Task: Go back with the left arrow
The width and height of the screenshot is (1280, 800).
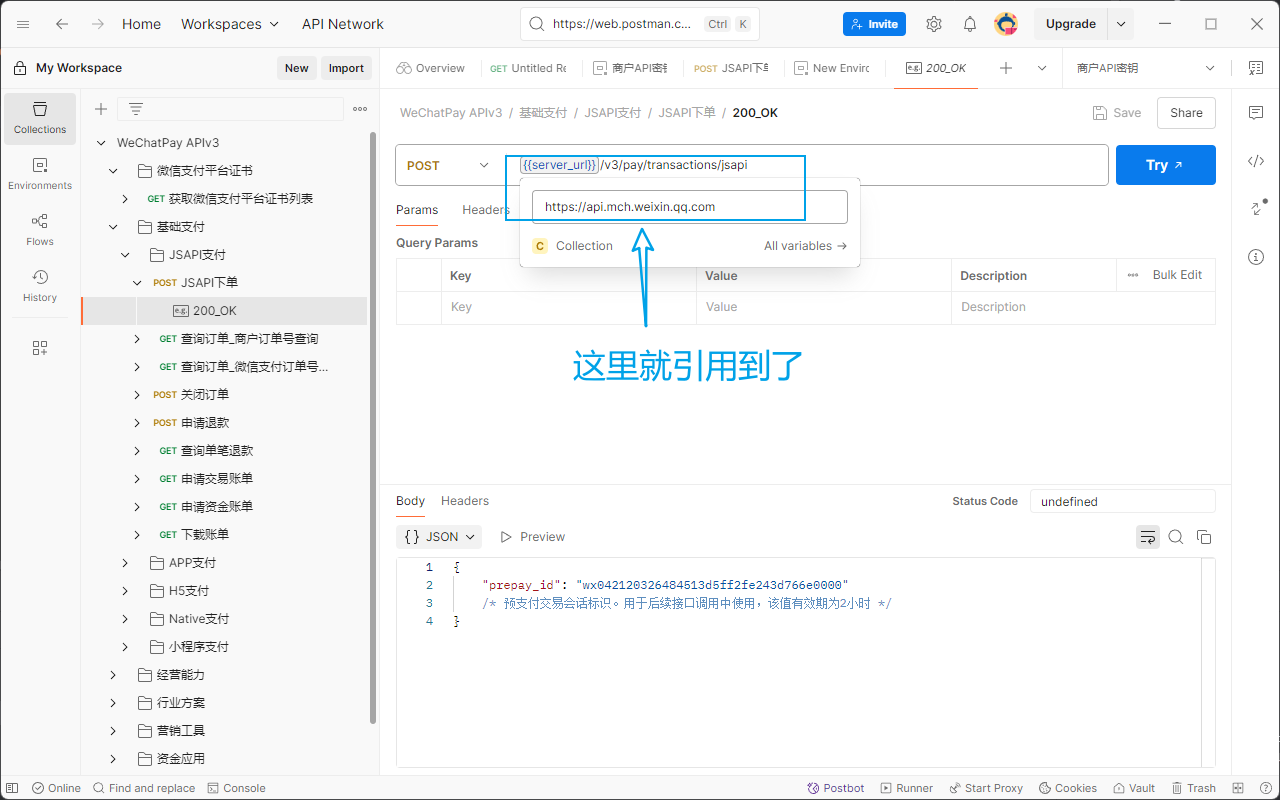Action: pyautogui.click(x=62, y=24)
